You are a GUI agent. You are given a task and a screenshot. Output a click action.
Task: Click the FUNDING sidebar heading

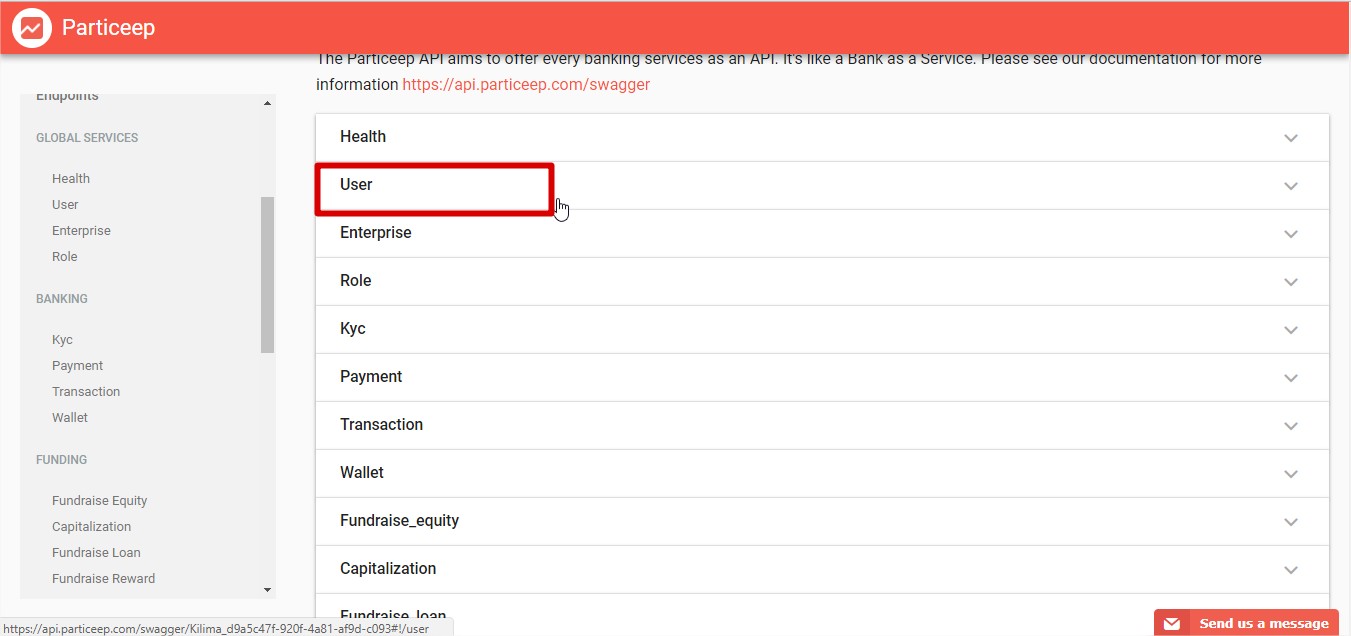click(x=62, y=459)
